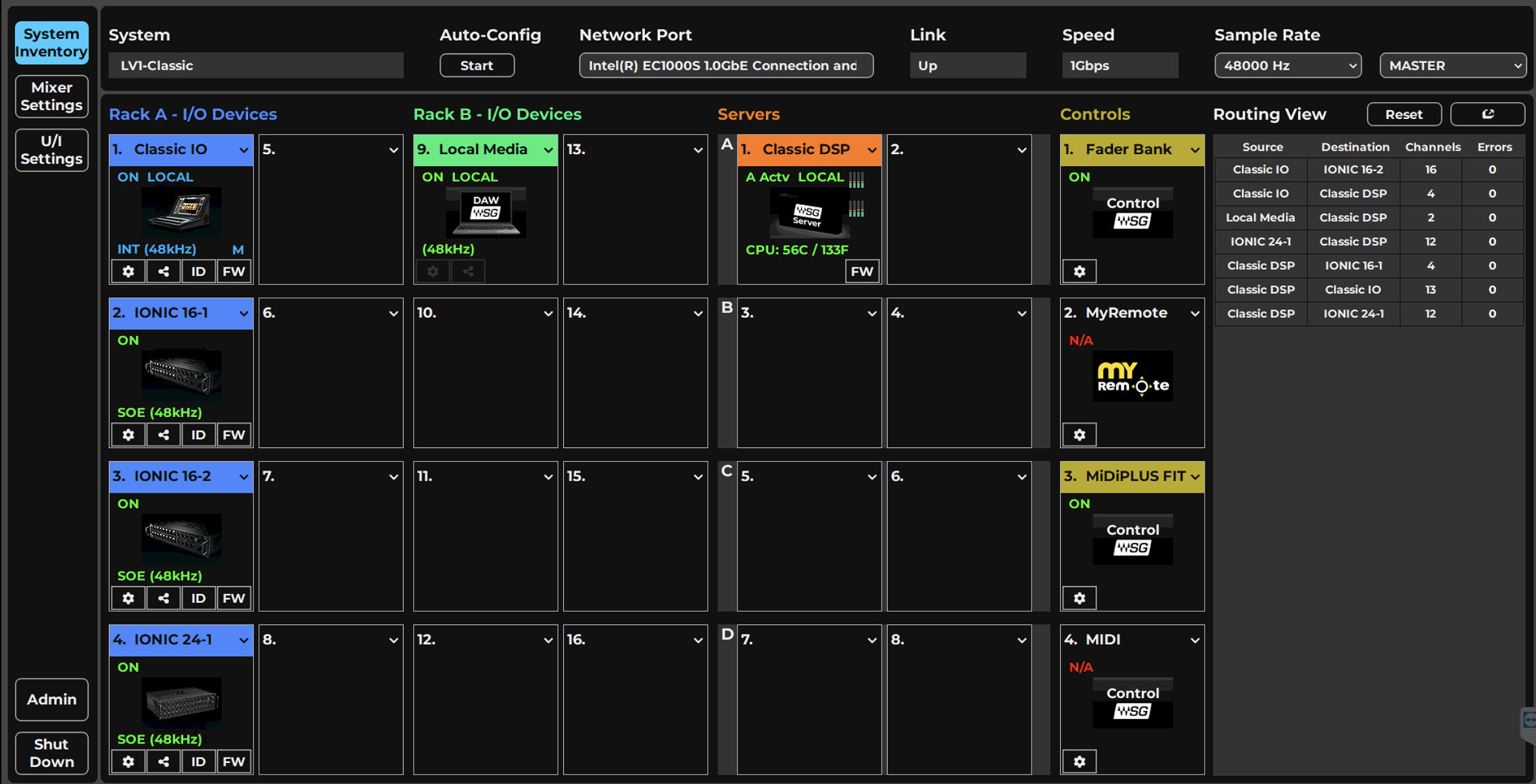1536x784 pixels.
Task: Click the Shut Down button
Action: (x=51, y=753)
